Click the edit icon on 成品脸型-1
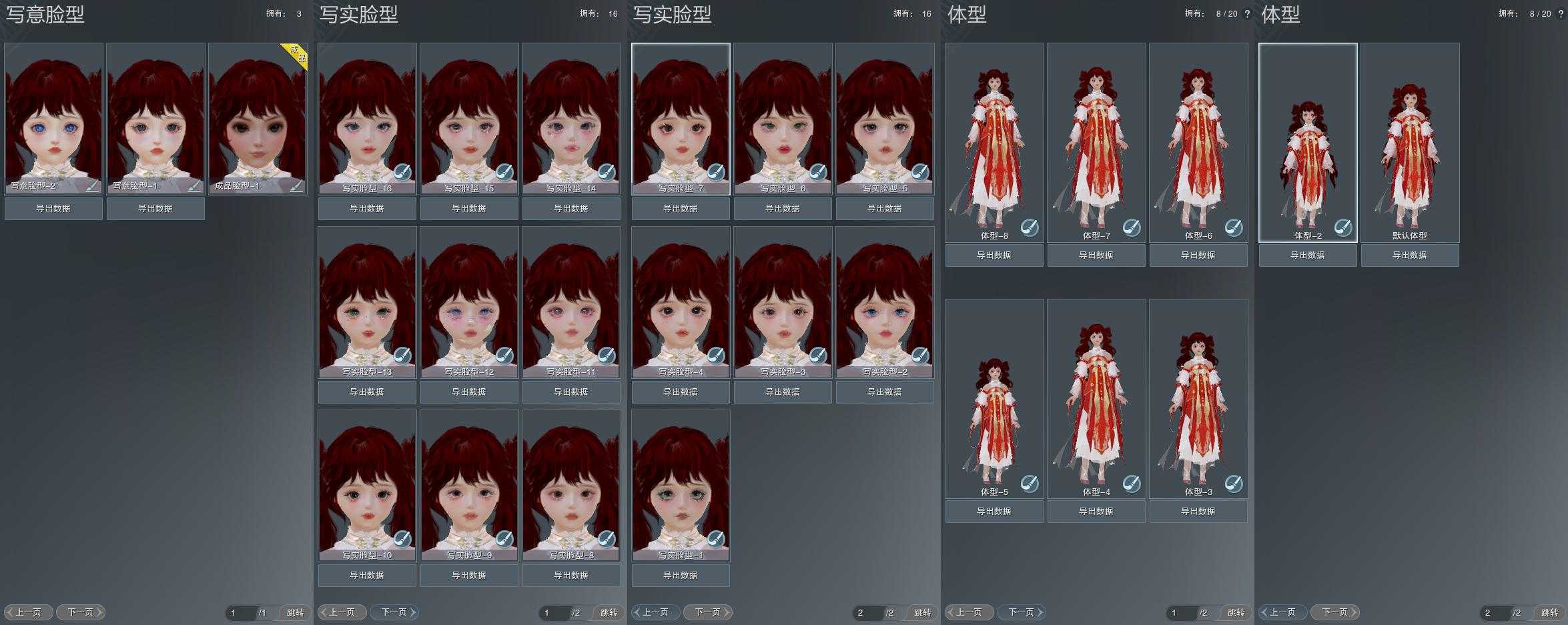The image size is (1568, 625). (296, 186)
